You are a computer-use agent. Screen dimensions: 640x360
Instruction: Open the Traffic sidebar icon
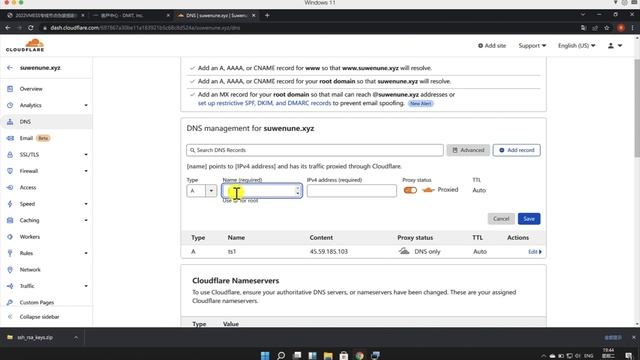click(10, 286)
